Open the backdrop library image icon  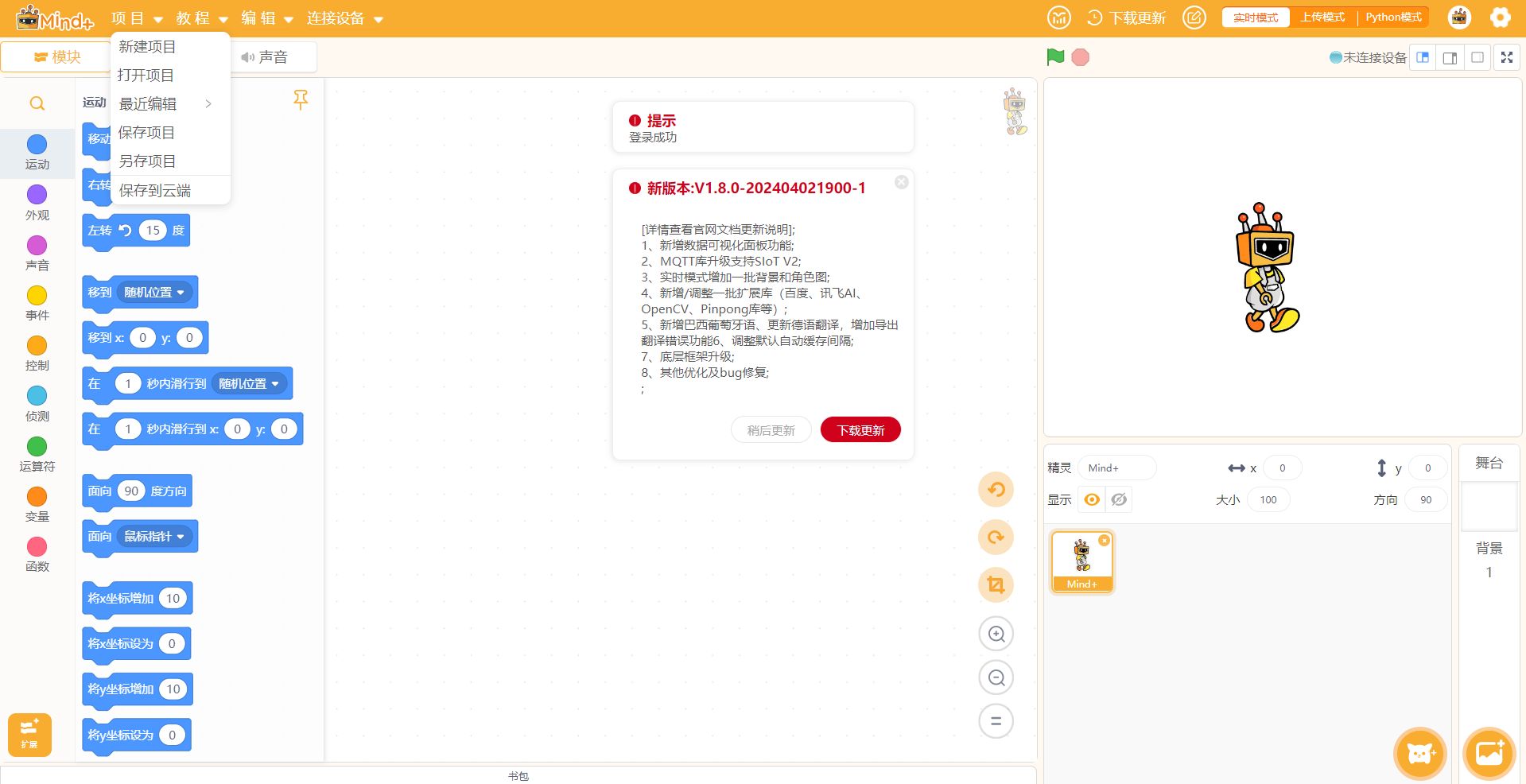point(1489,753)
